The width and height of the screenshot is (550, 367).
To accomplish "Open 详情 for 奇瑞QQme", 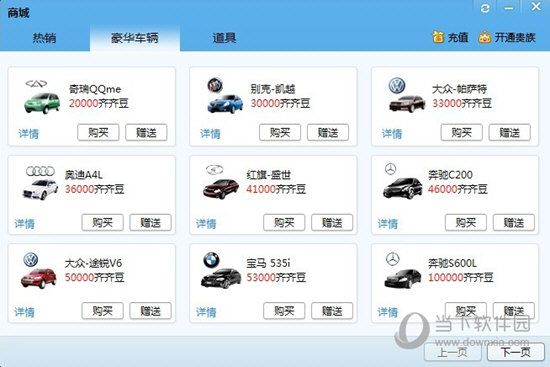I will 29,134.
